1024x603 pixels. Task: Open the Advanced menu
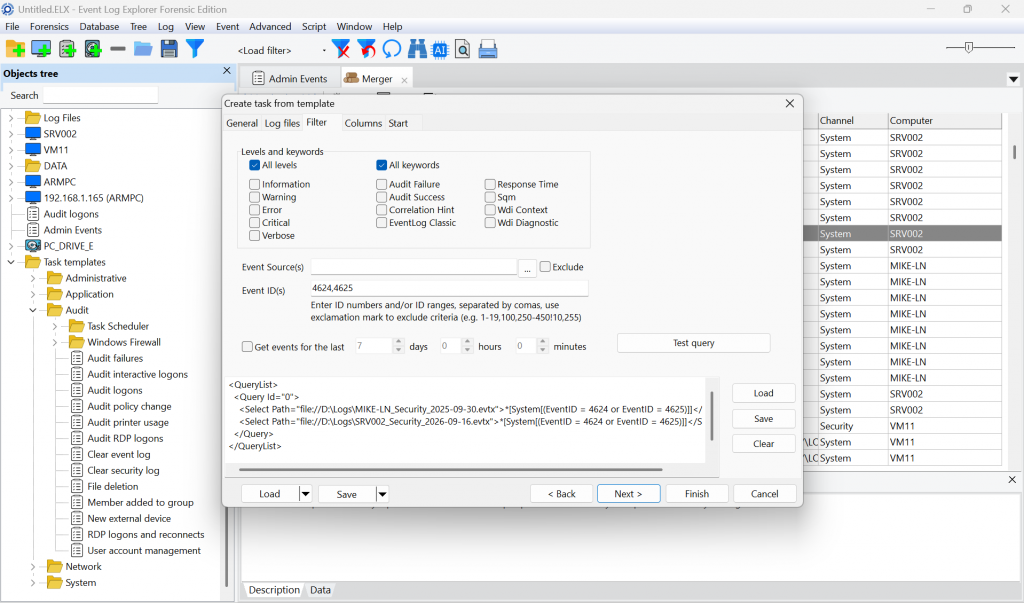click(x=270, y=27)
